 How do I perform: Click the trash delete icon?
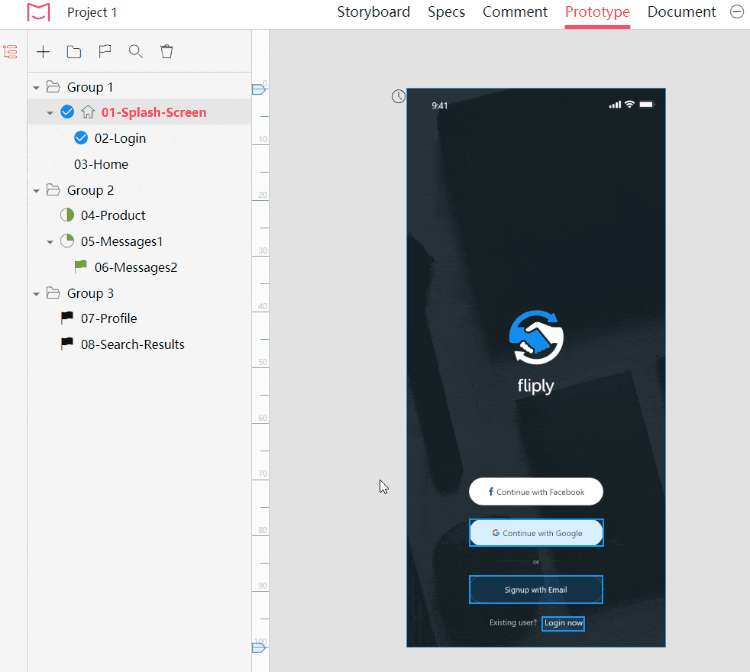pyautogui.click(x=166, y=51)
